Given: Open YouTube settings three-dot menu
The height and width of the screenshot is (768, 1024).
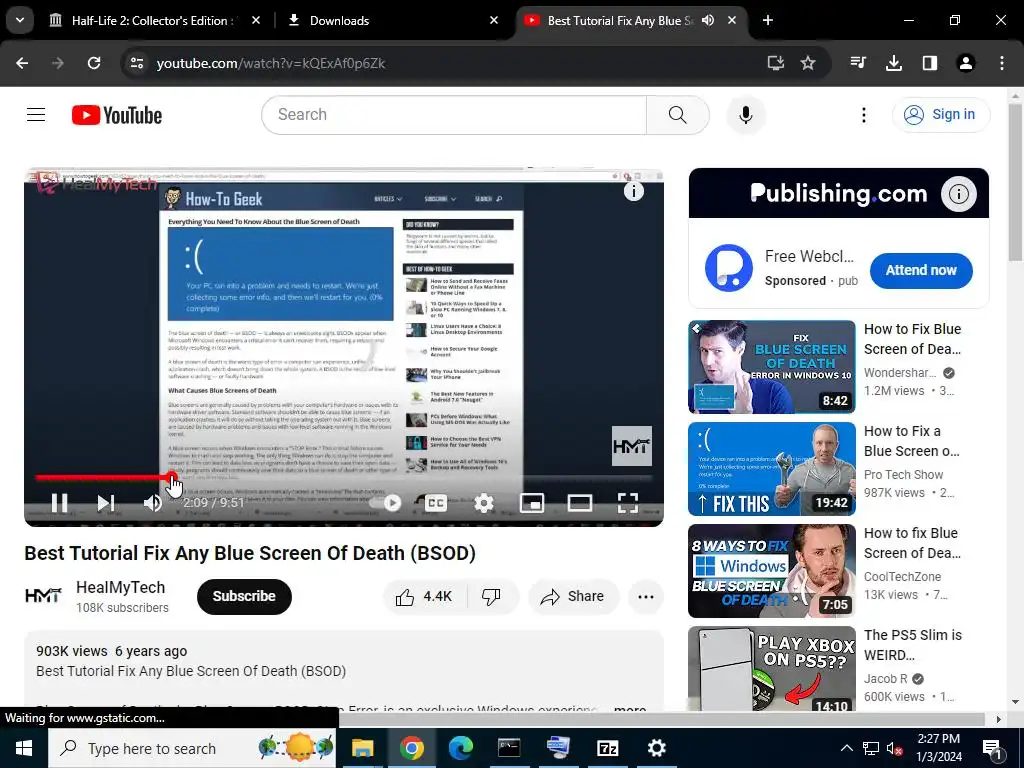Looking at the screenshot, I should [863, 115].
